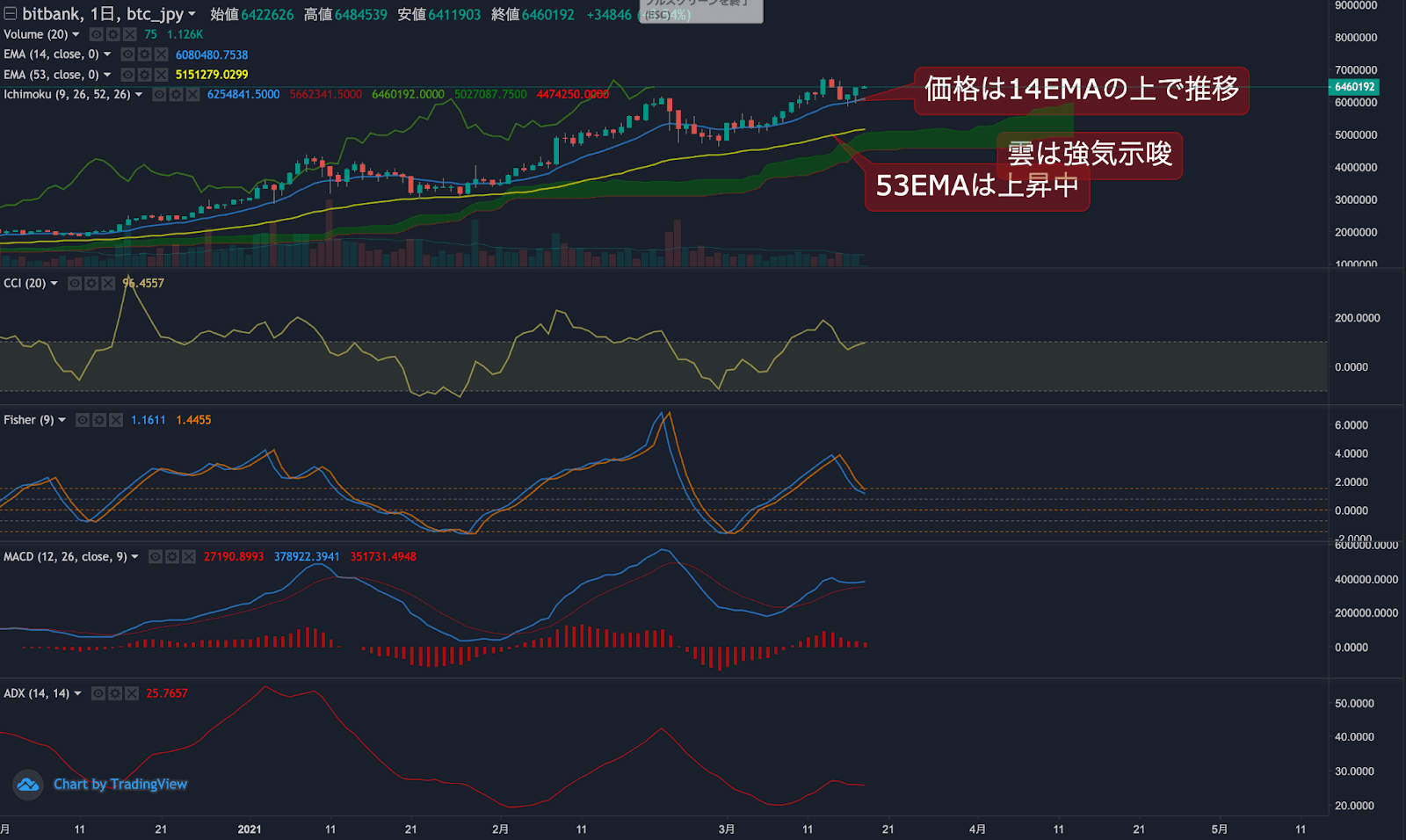The height and width of the screenshot is (840, 1406).
Task: Open the MACD settings gear
Action: pos(171,556)
